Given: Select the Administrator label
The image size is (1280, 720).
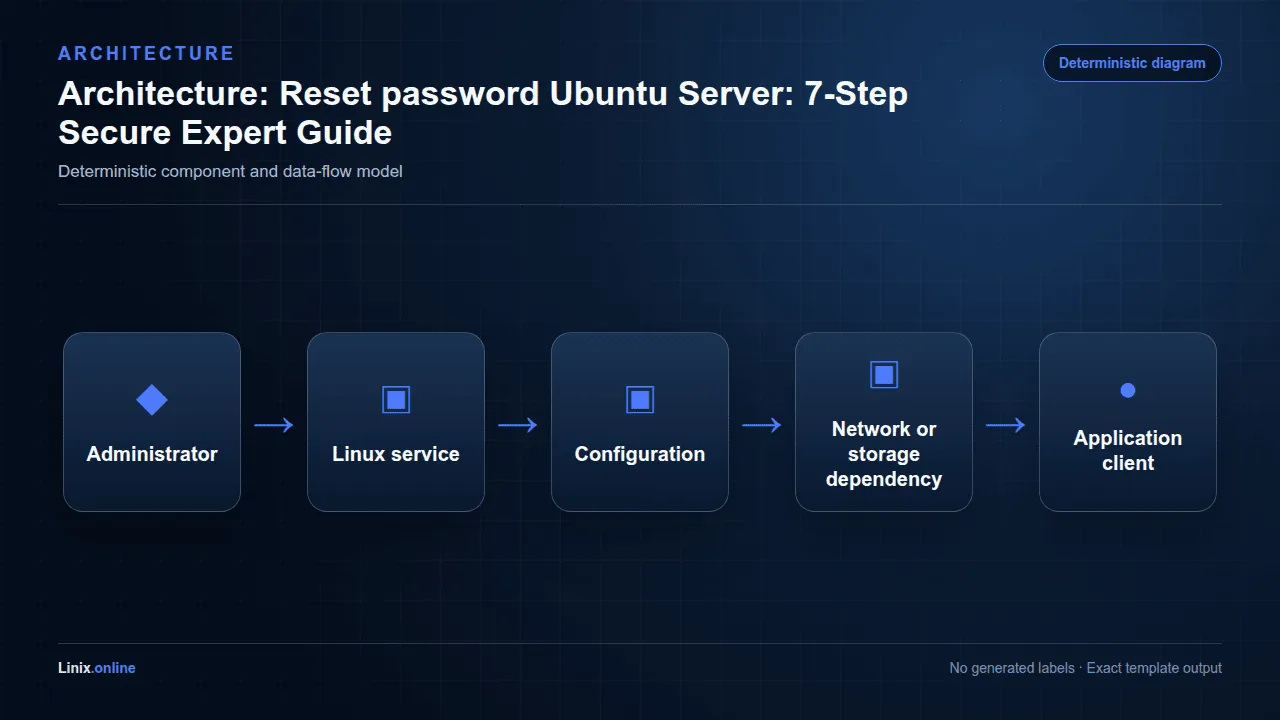Looking at the screenshot, I should click(152, 454).
